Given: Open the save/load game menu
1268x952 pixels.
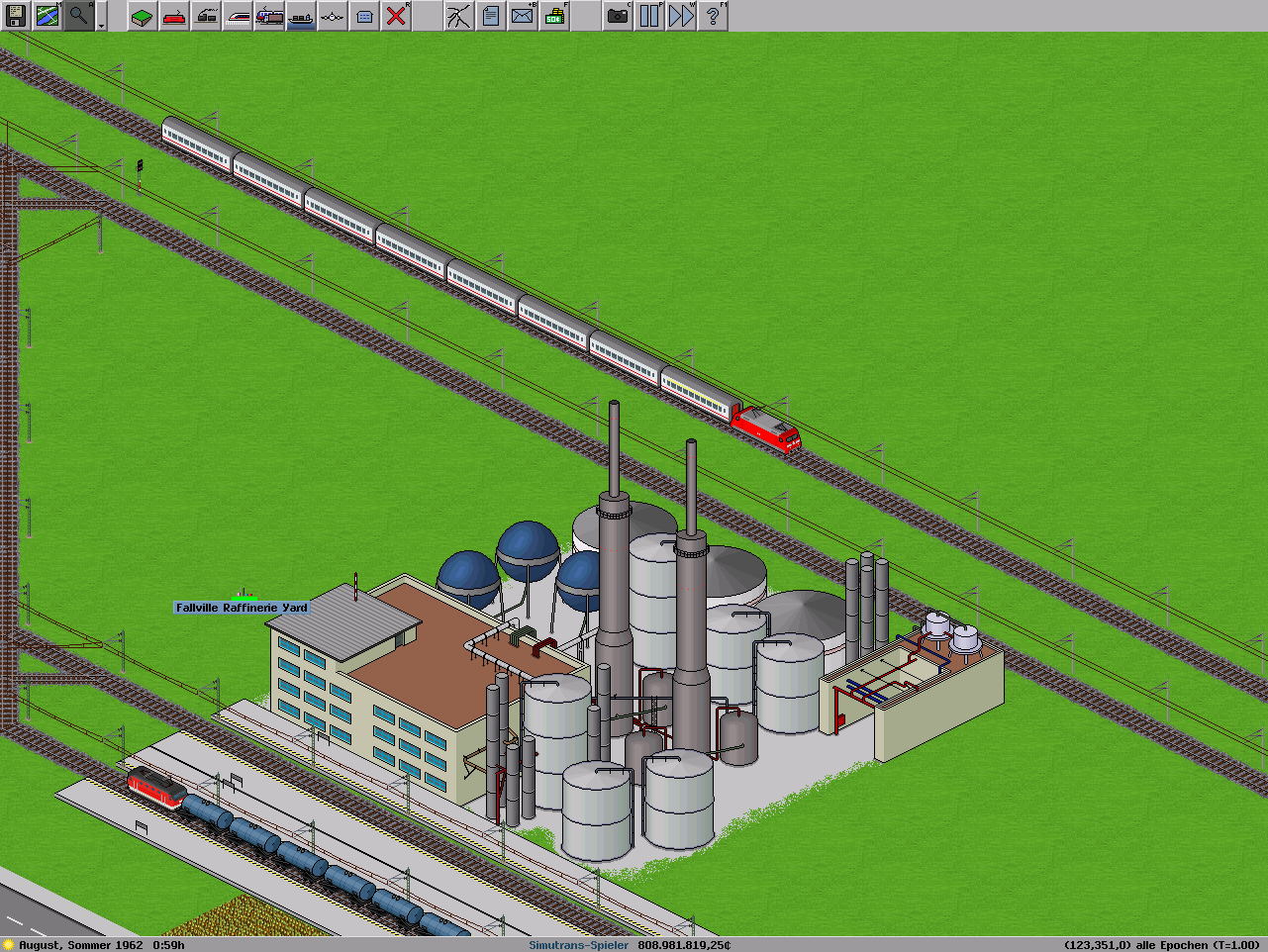Looking at the screenshot, I should pyautogui.click(x=16, y=16).
